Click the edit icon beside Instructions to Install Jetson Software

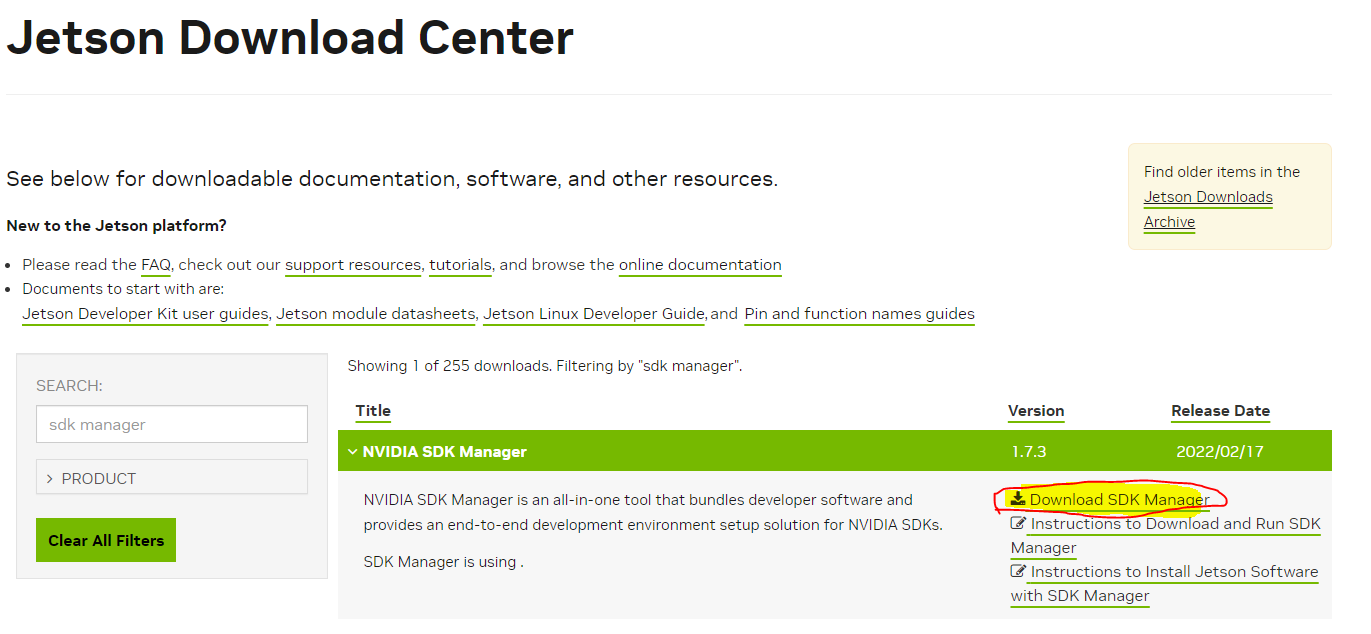pyautogui.click(x=1018, y=571)
